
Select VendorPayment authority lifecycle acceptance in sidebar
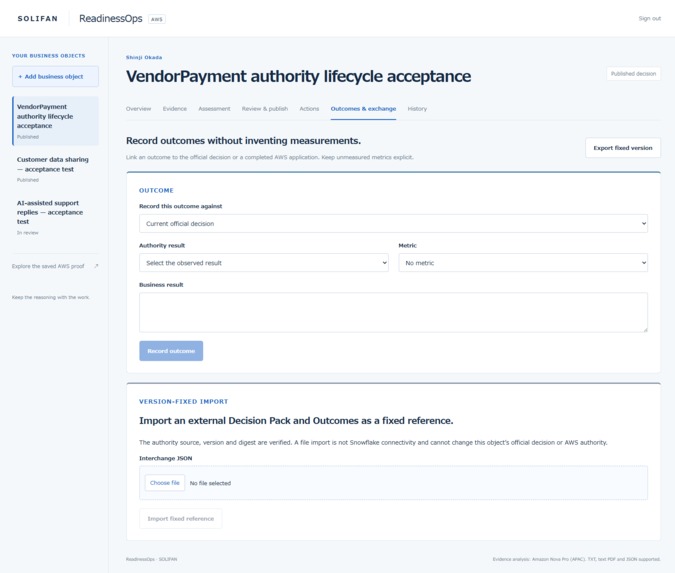pyautogui.click(x=56, y=121)
